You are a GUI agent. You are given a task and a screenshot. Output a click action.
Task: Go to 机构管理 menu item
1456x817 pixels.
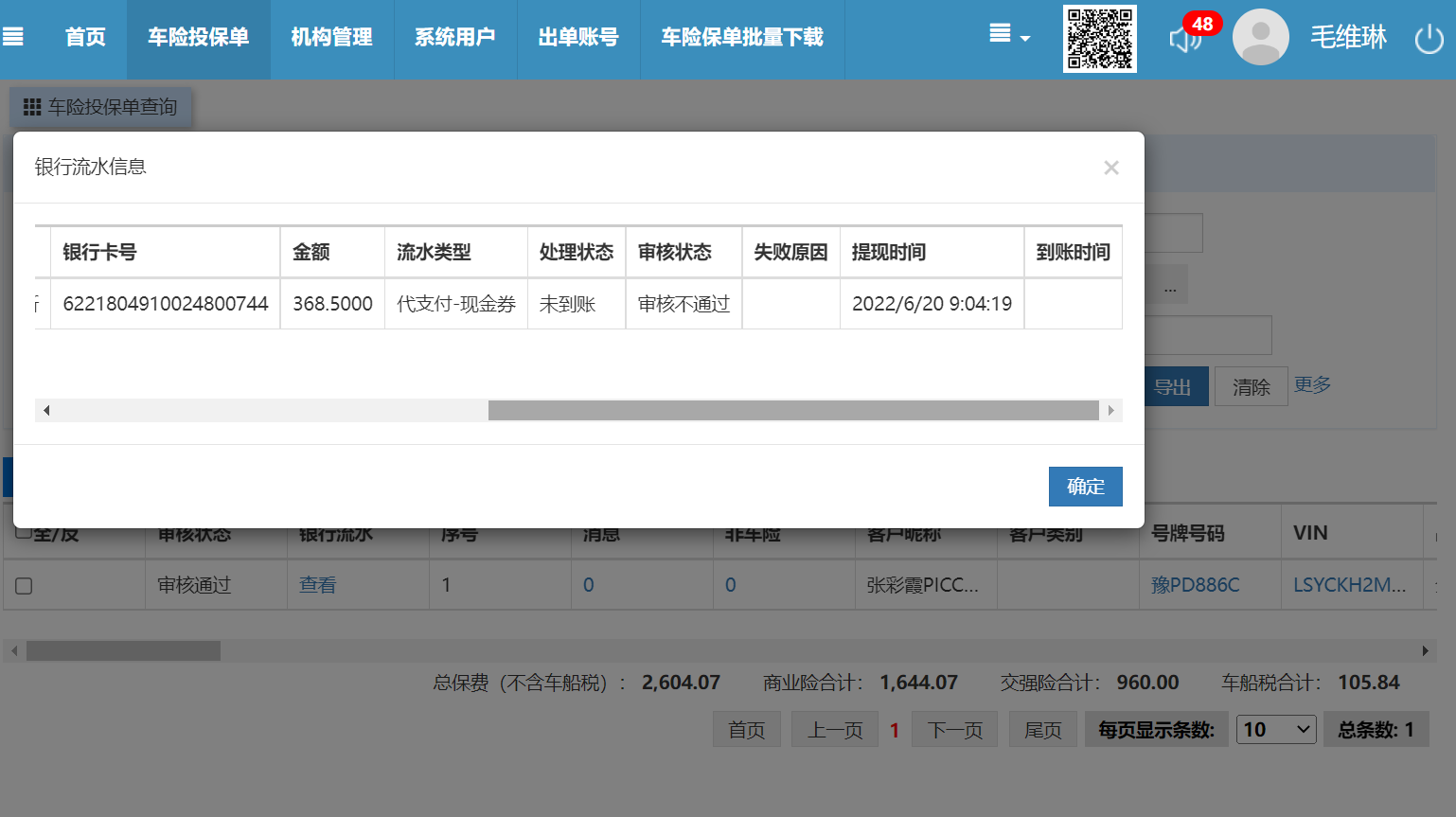(331, 38)
